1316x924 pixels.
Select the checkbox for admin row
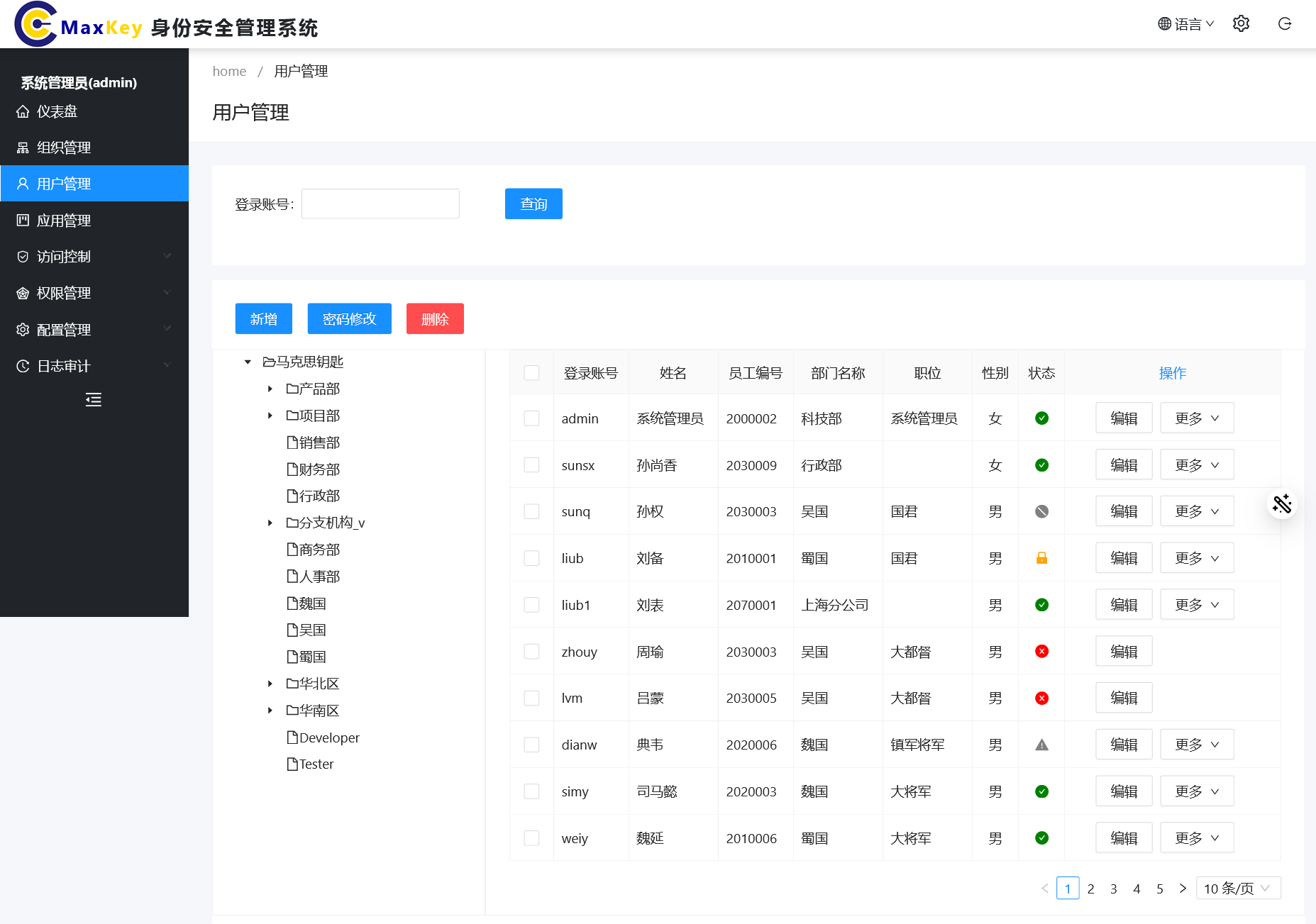click(x=531, y=418)
